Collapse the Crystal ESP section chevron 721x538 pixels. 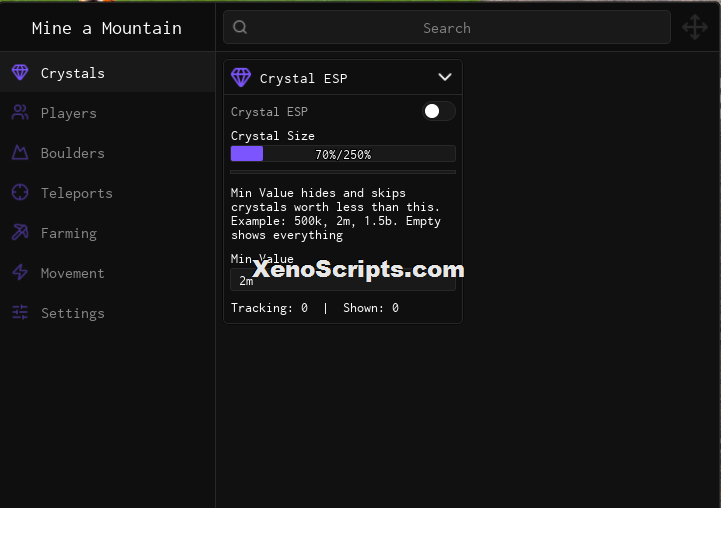click(445, 77)
